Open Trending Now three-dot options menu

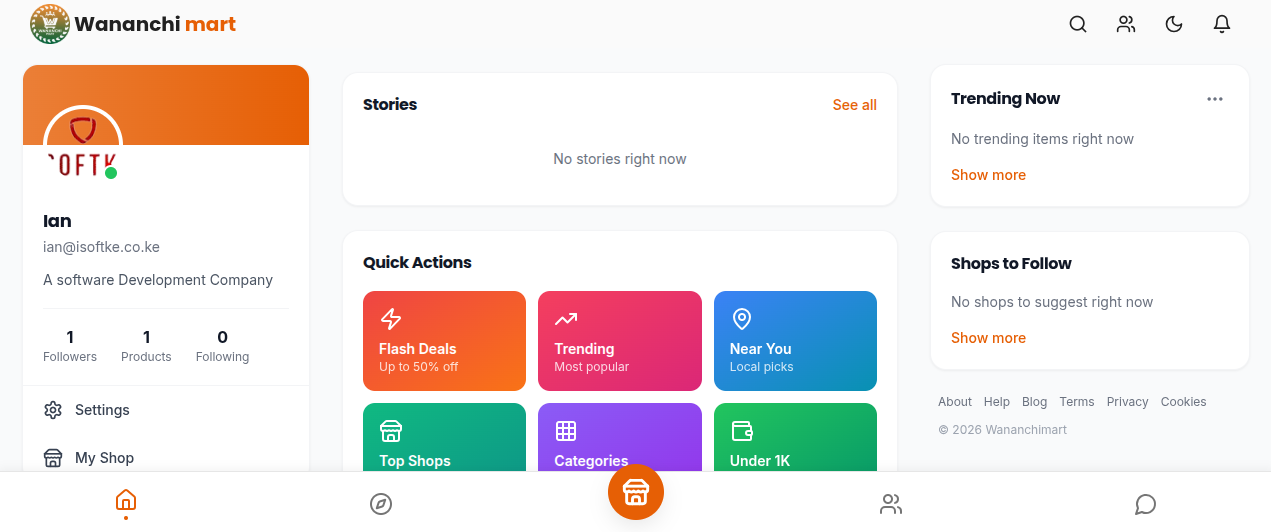1215,99
